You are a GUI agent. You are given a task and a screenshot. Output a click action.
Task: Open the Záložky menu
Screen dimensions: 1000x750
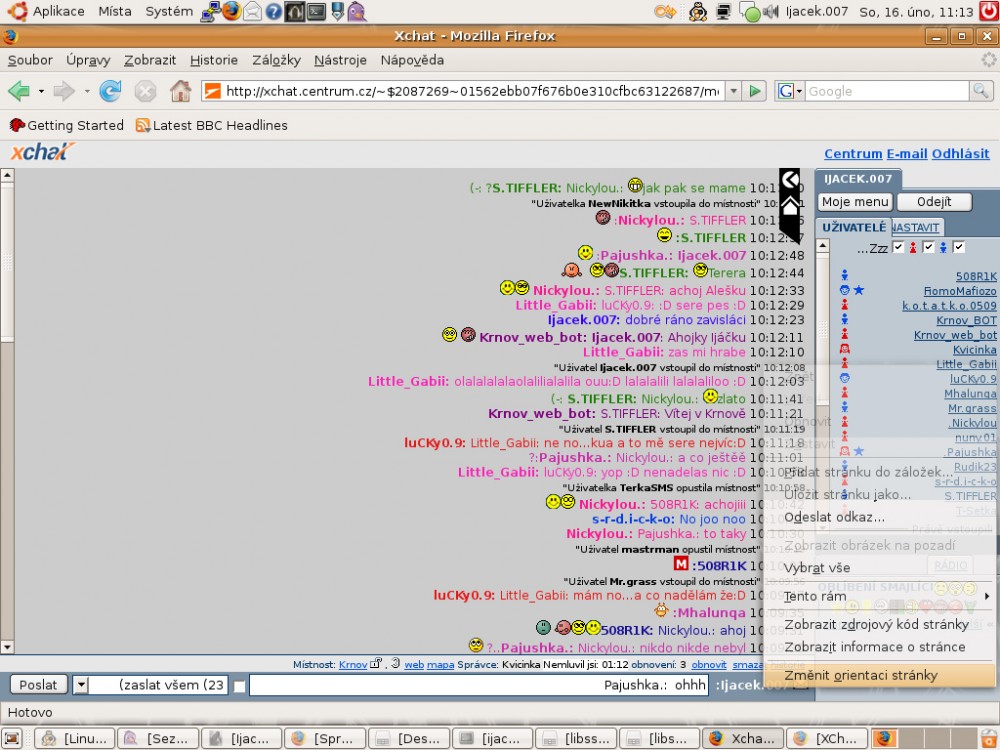pyautogui.click(x=276, y=60)
